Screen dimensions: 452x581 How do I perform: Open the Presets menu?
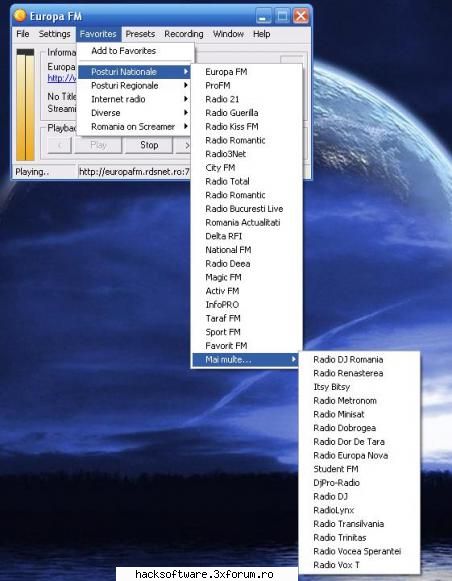pos(140,34)
